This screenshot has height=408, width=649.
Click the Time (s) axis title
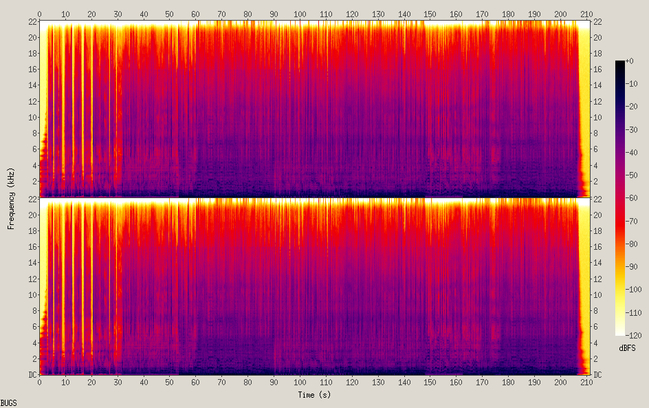pyautogui.click(x=315, y=395)
